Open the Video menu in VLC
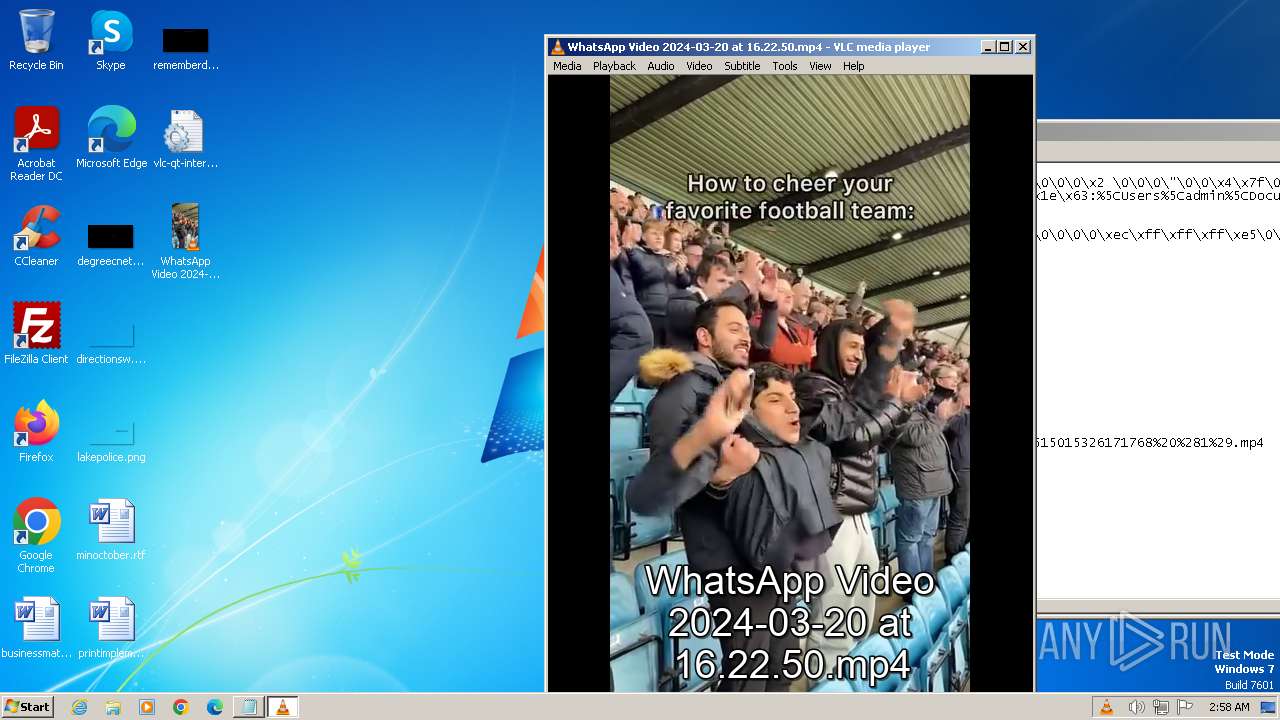 [x=699, y=66]
